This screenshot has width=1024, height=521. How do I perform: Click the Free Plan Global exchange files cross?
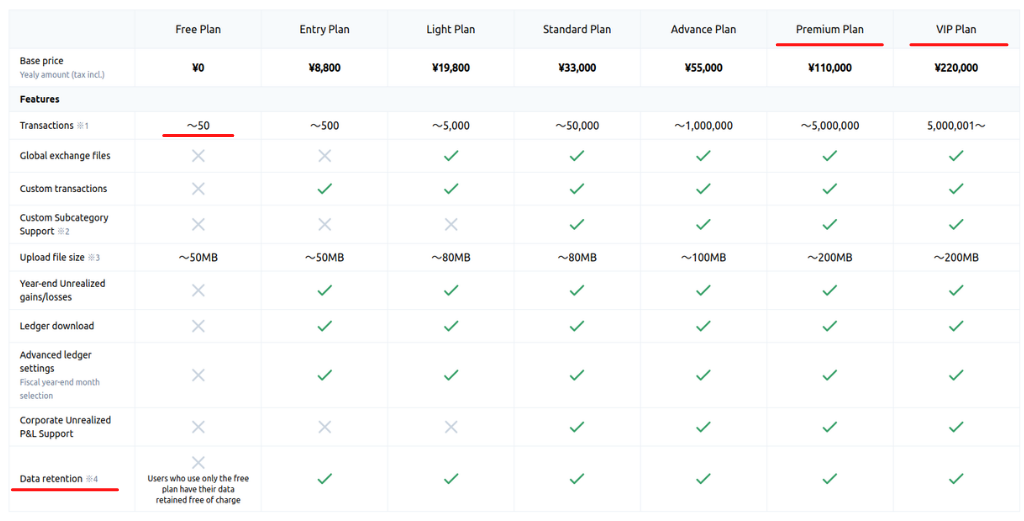(x=198, y=155)
